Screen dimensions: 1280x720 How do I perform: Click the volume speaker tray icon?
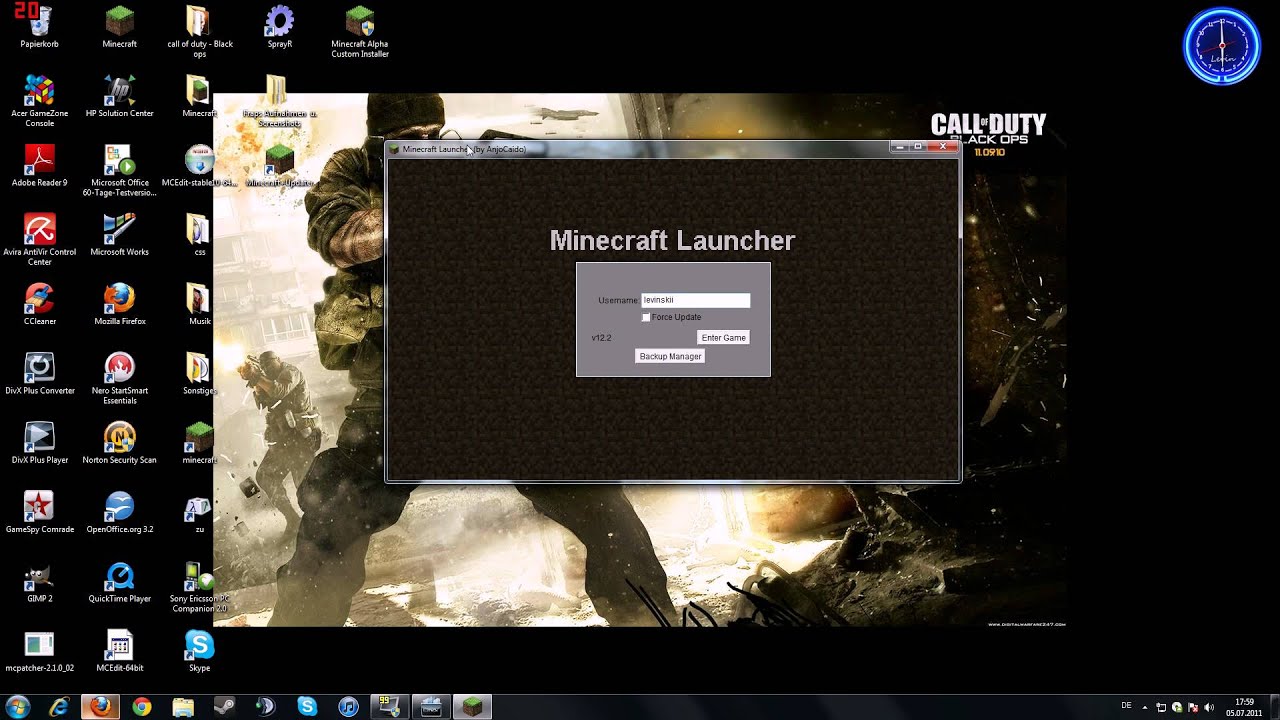[1209, 707]
